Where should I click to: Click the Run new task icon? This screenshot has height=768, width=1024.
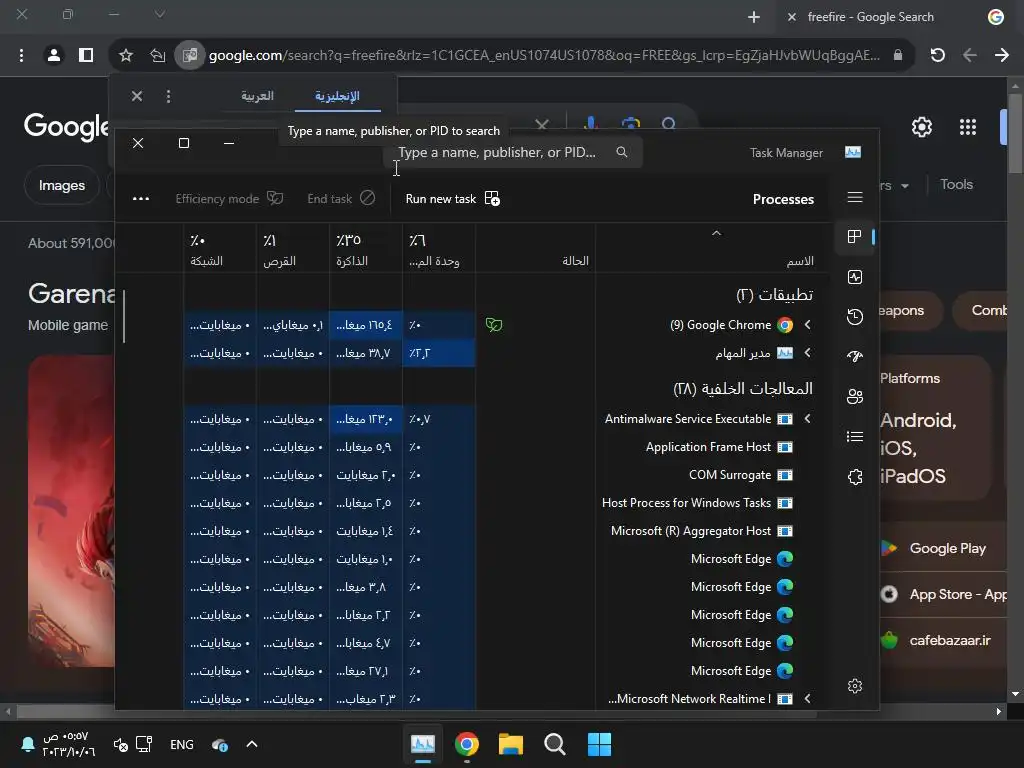point(492,199)
